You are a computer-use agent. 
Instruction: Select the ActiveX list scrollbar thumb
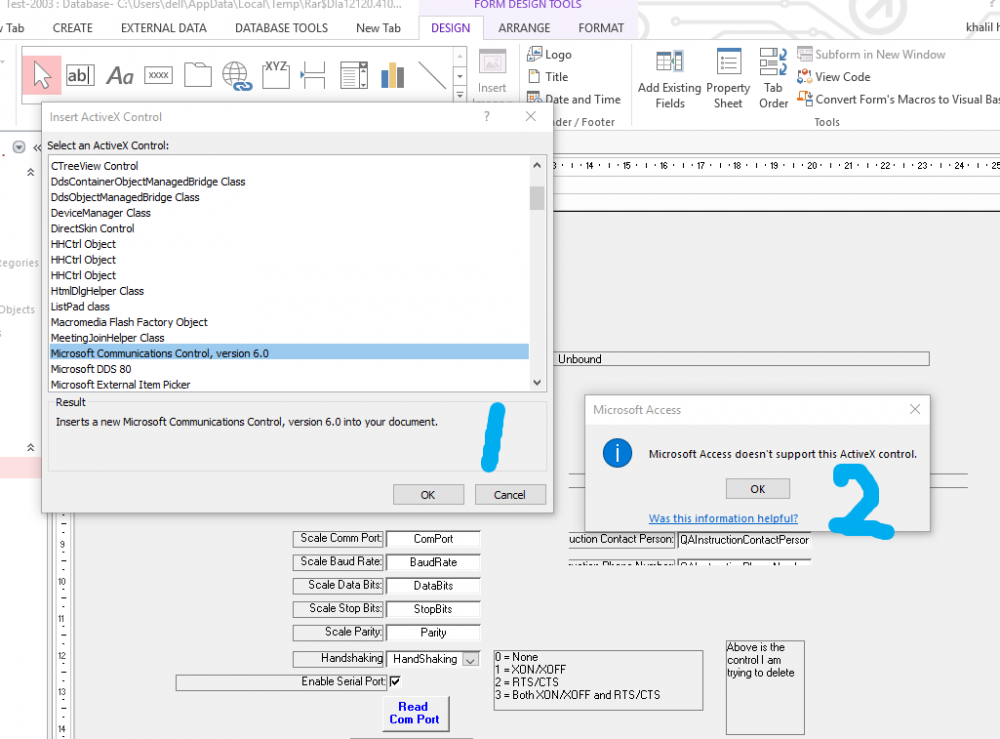coord(537,198)
